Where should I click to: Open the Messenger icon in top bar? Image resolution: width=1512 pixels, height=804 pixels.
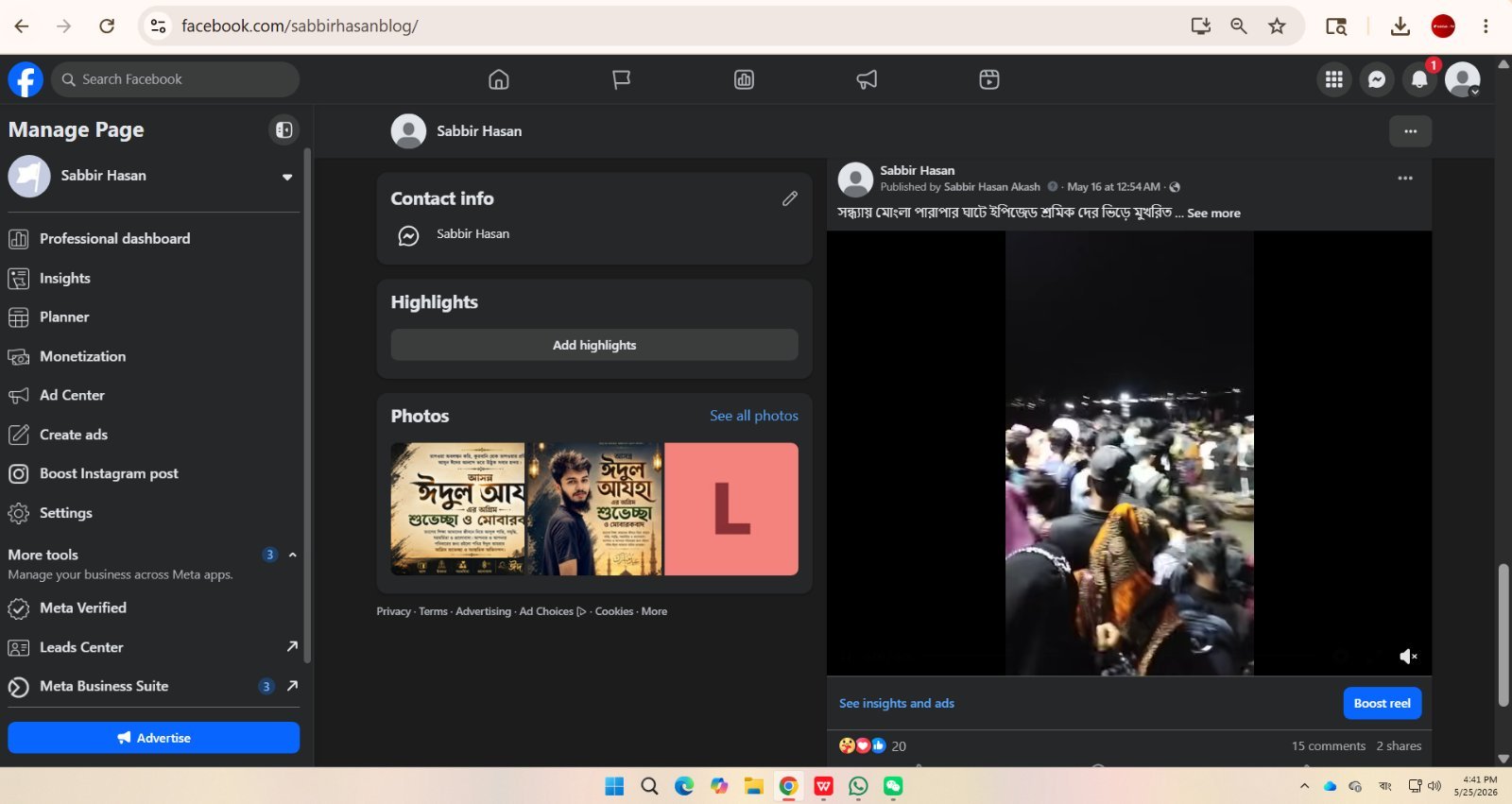[x=1377, y=79]
